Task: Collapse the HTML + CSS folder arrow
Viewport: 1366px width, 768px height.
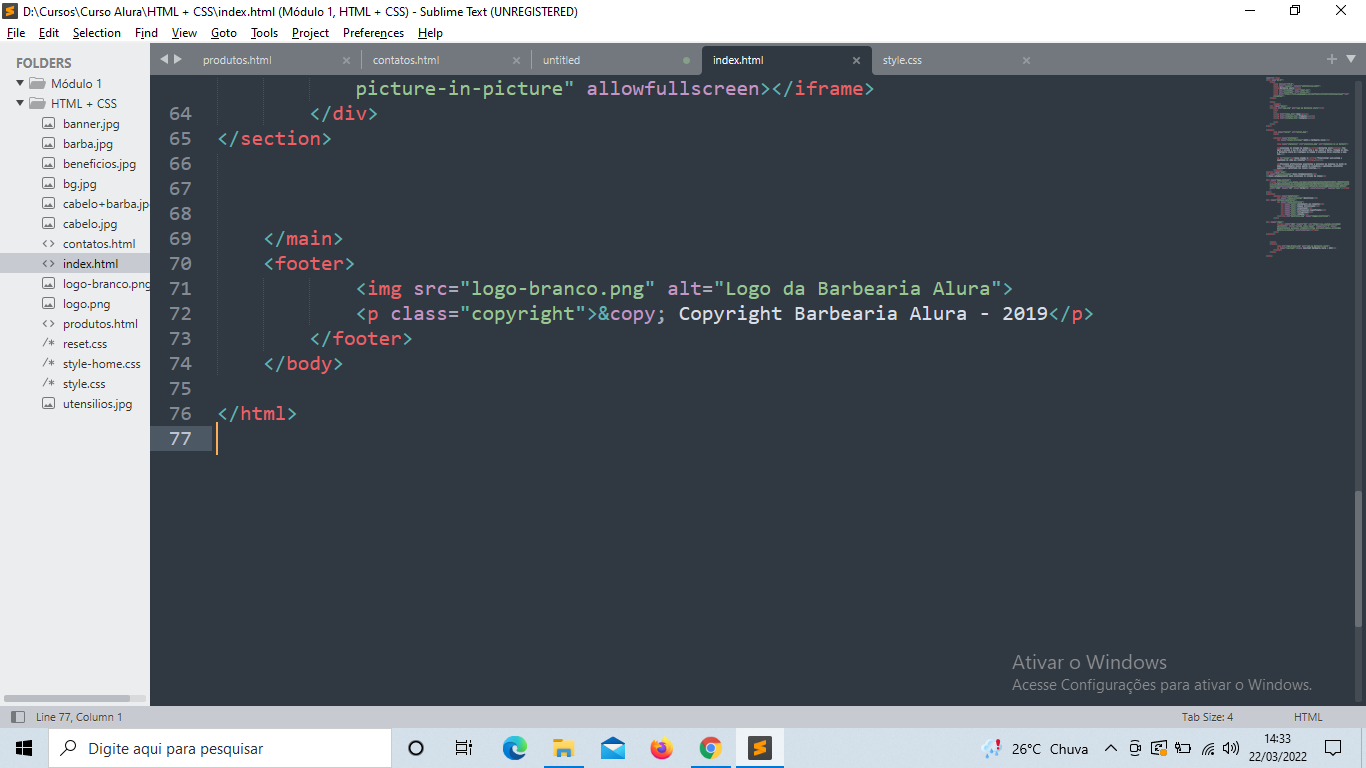Action: point(20,103)
